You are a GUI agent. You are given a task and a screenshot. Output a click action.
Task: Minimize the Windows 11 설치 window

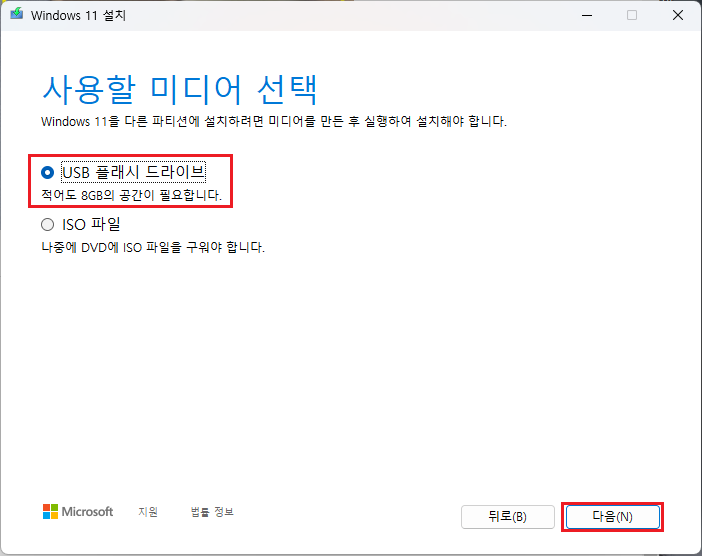click(587, 15)
